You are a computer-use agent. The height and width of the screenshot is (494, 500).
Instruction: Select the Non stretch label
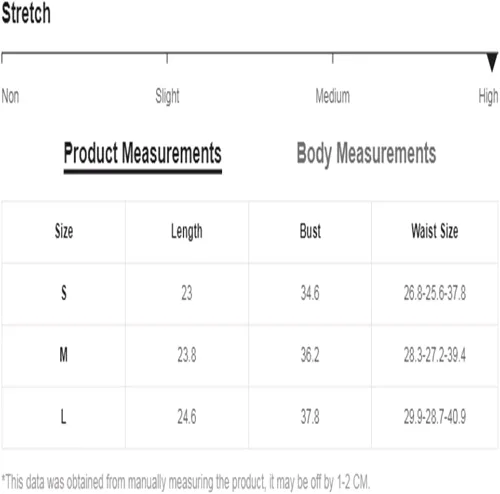pos(10,96)
